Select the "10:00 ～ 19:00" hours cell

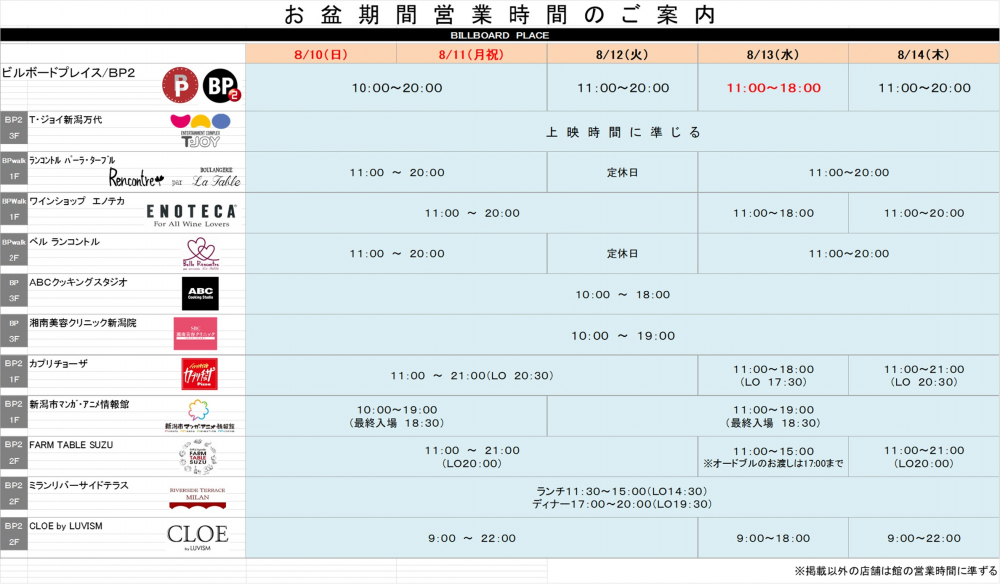pos(622,335)
